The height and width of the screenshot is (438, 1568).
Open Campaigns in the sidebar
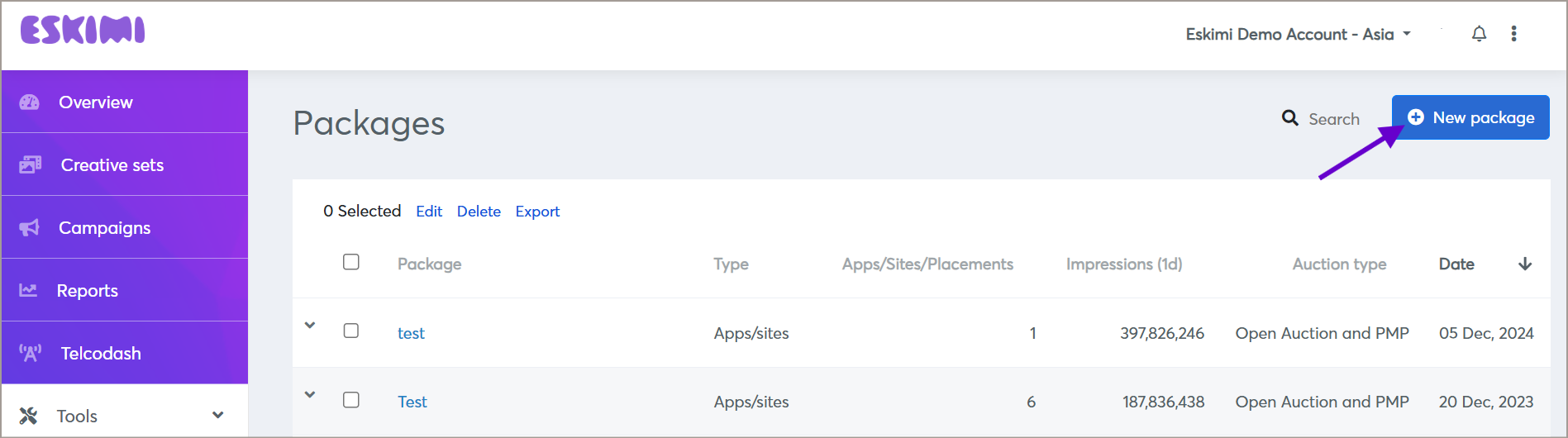click(104, 227)
